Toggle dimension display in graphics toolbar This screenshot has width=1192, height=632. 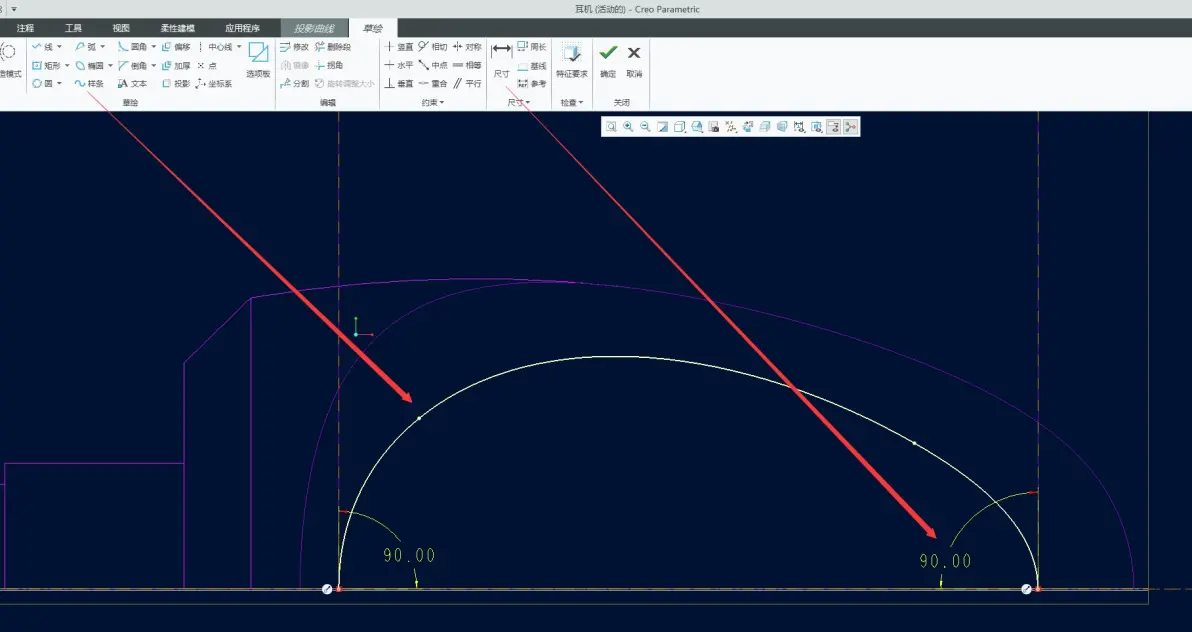(799, 127)
